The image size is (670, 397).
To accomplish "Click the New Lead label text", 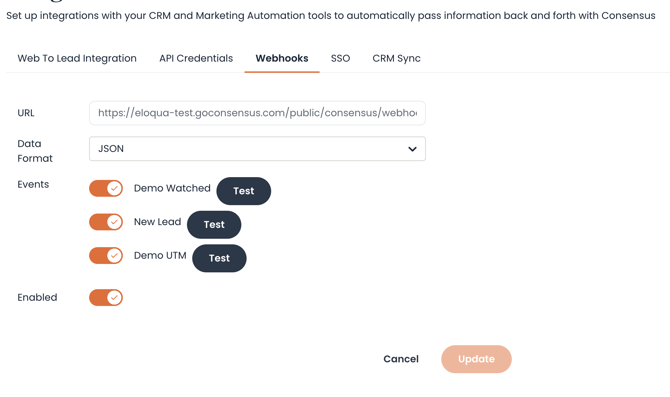I will pos(158,222).
